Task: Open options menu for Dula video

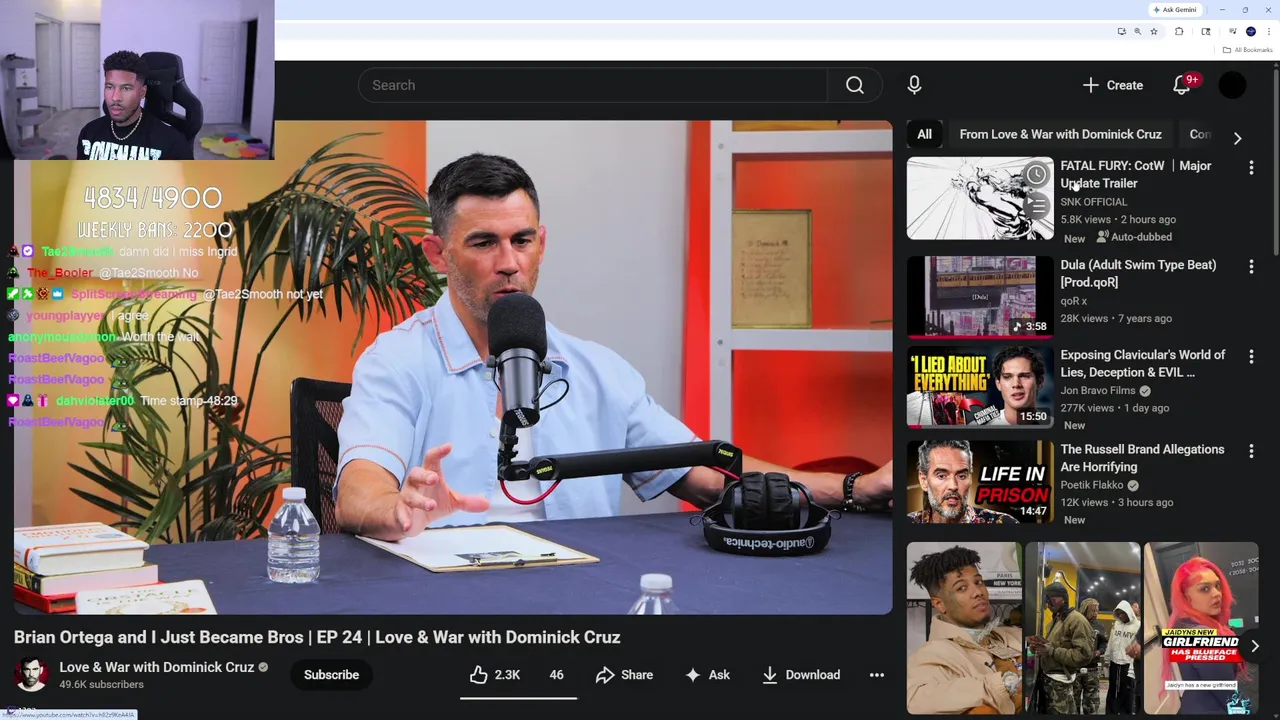Action: pyautogui.click(x=1251, y=266)
